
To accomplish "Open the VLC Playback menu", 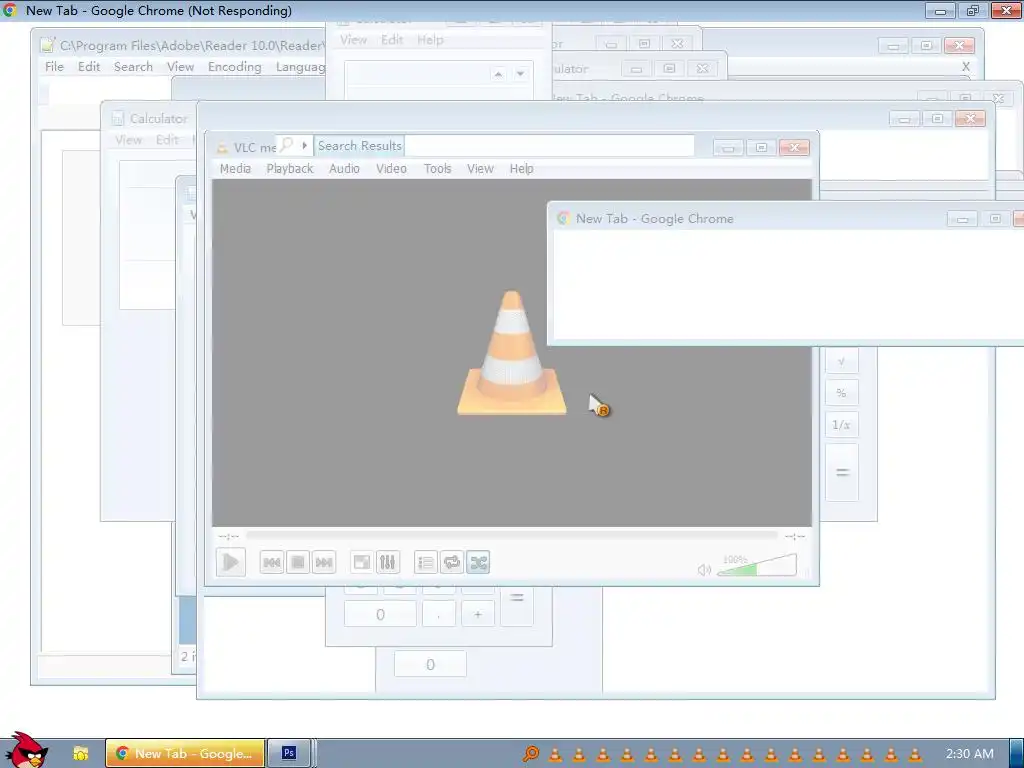I will click(x=290, y=168).
